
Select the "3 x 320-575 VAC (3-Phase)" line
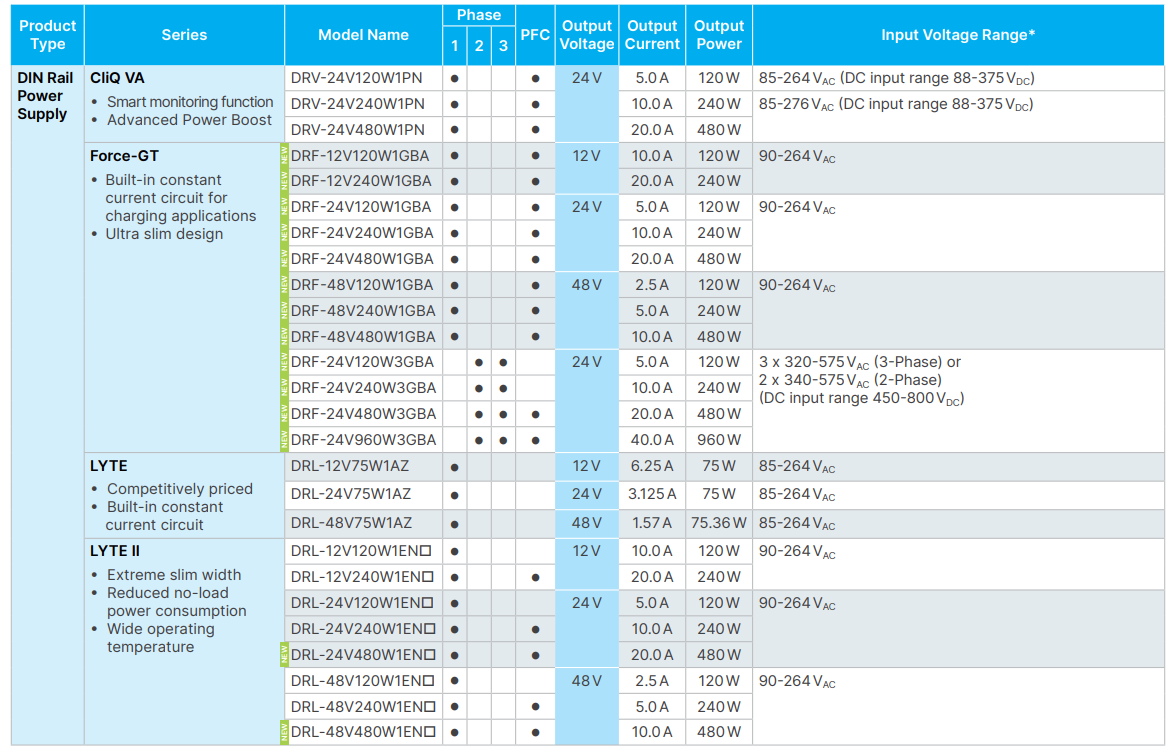point(860,363)
